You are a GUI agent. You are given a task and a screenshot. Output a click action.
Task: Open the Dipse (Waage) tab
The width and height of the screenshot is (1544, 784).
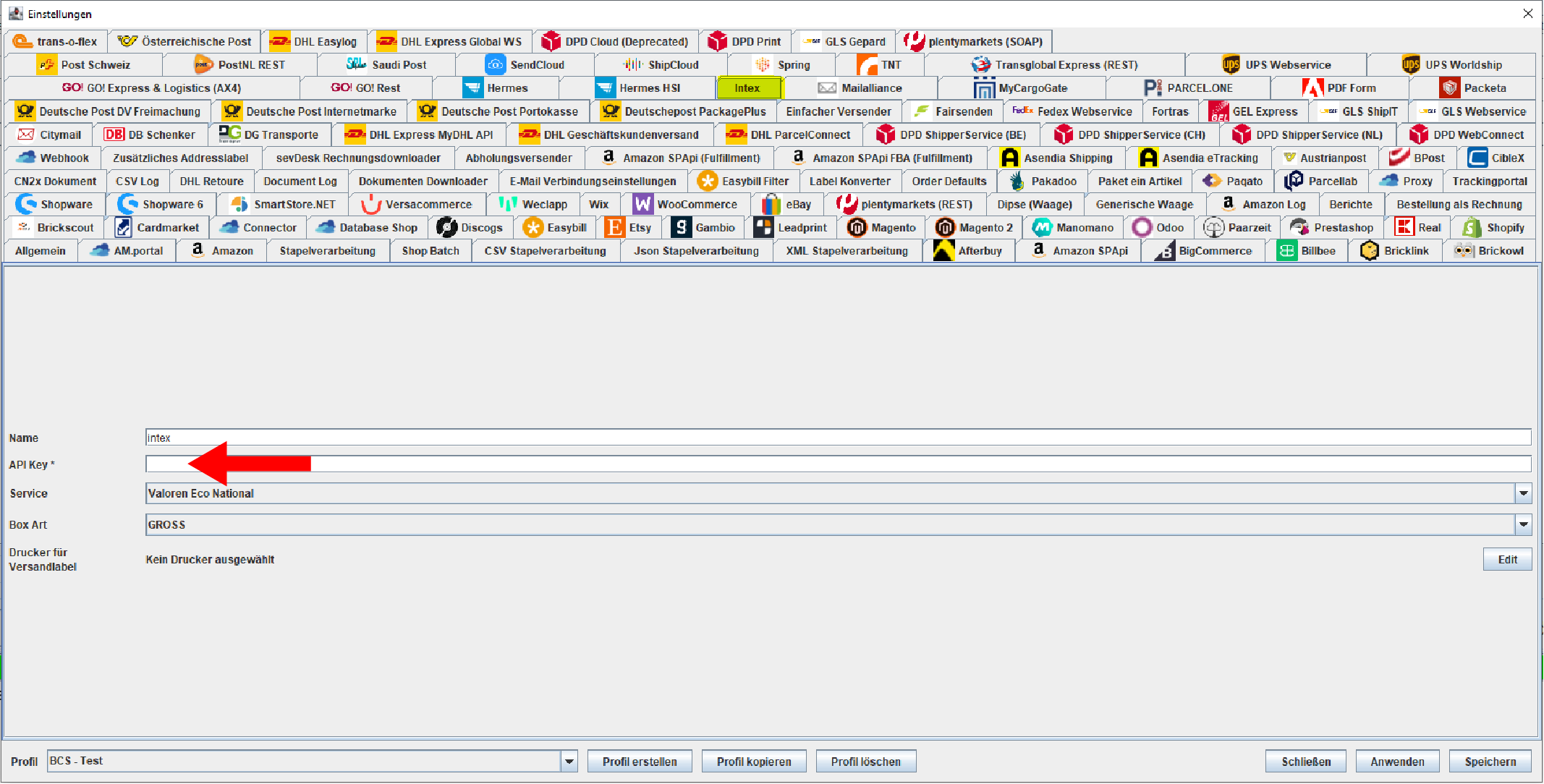tap(1035, 204)
